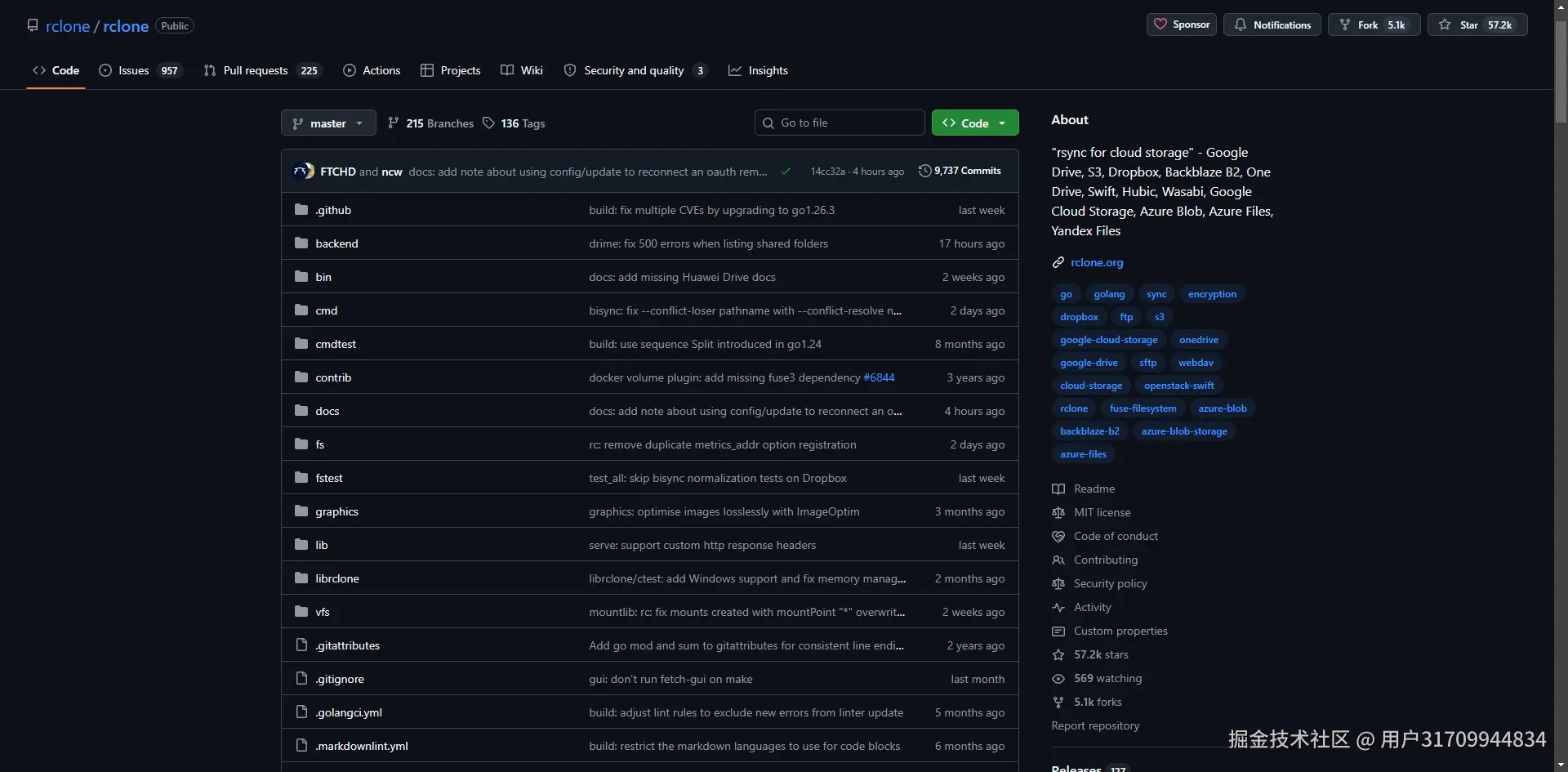
Task: Open the Pull requests tab
Action: (x=263, y=70)
